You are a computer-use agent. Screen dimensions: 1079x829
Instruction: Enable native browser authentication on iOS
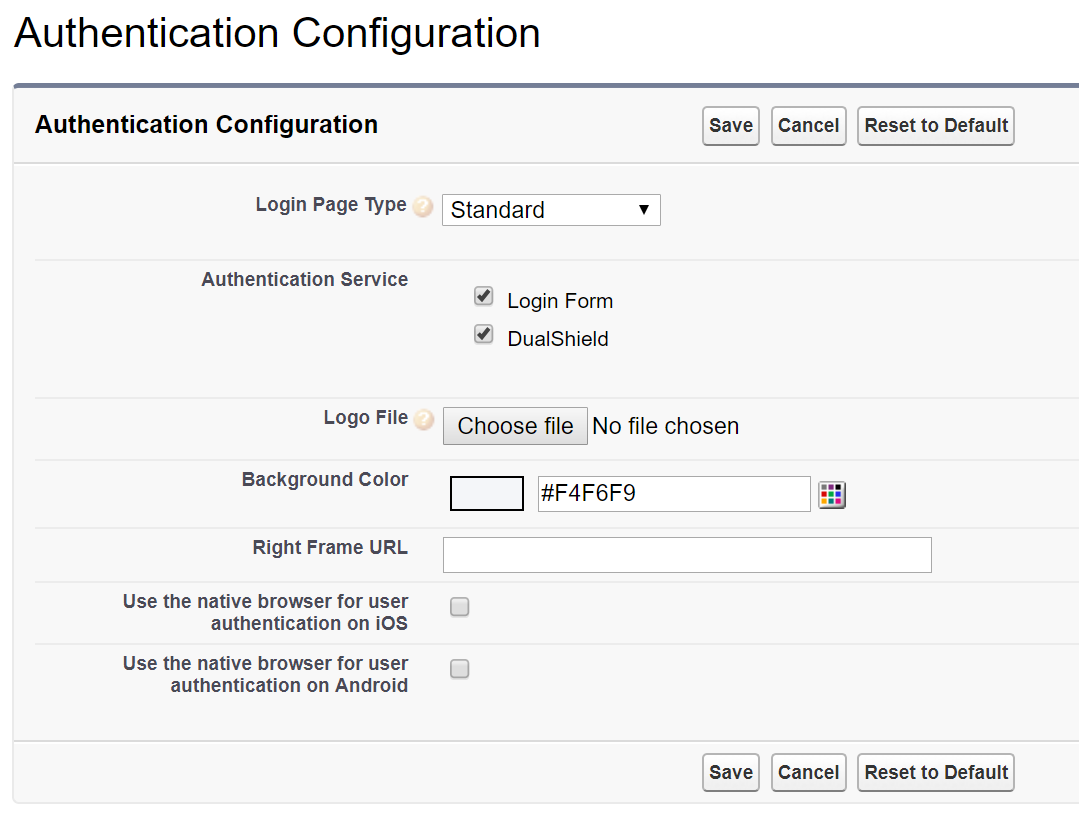point(459,607)
